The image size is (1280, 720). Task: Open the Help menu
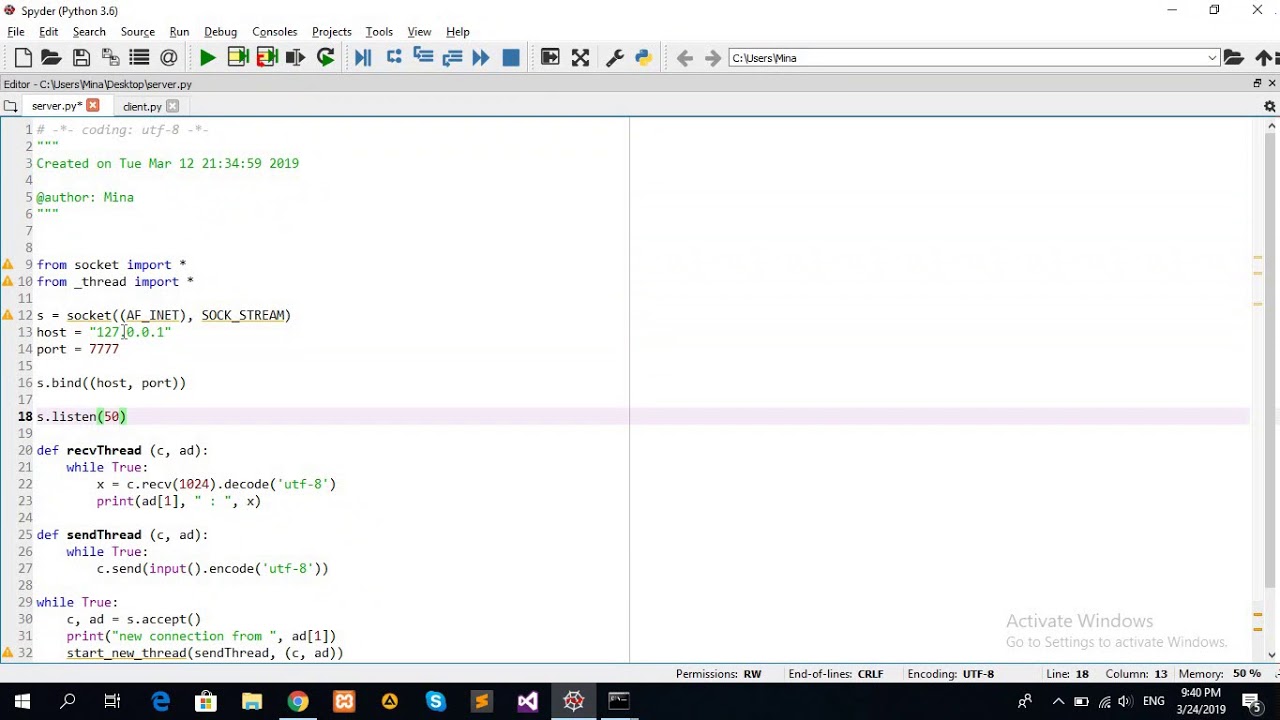pos(458,32)
